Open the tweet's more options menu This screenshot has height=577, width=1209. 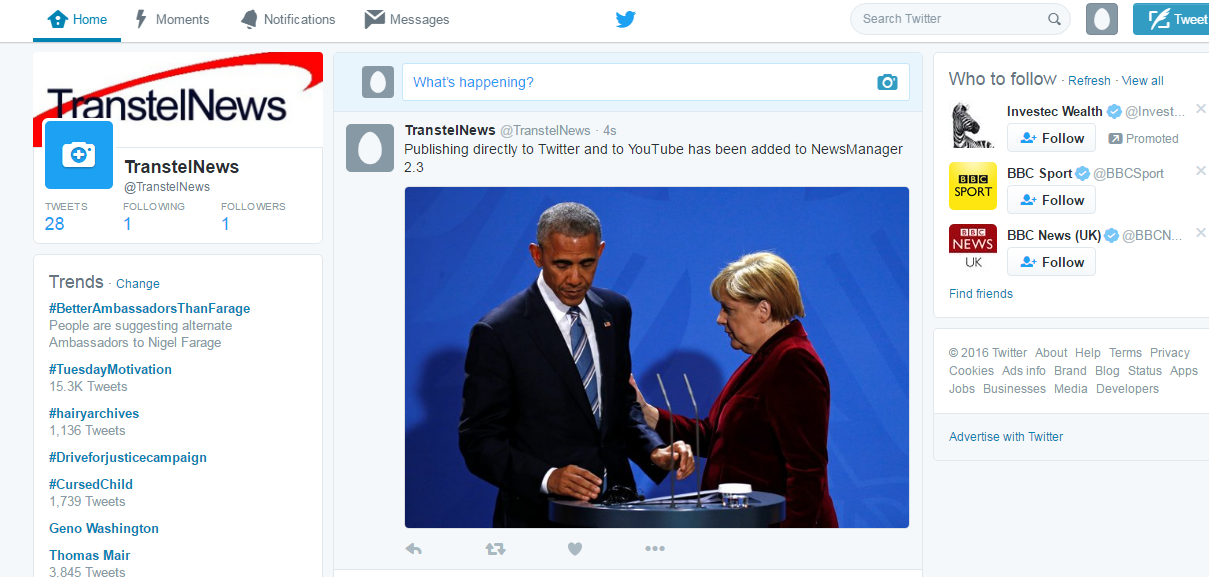655,548
